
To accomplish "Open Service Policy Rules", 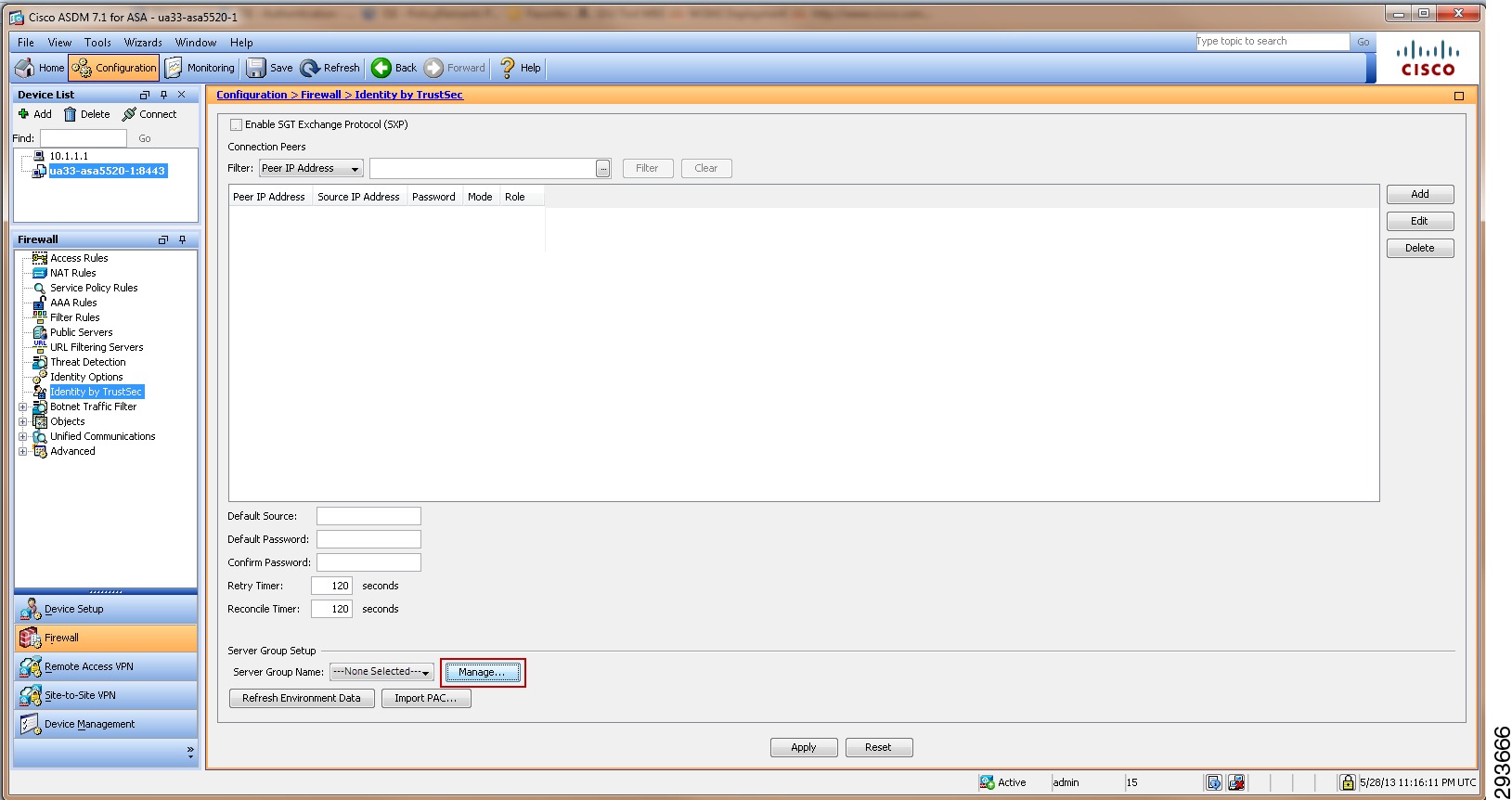I will point(94,288).
